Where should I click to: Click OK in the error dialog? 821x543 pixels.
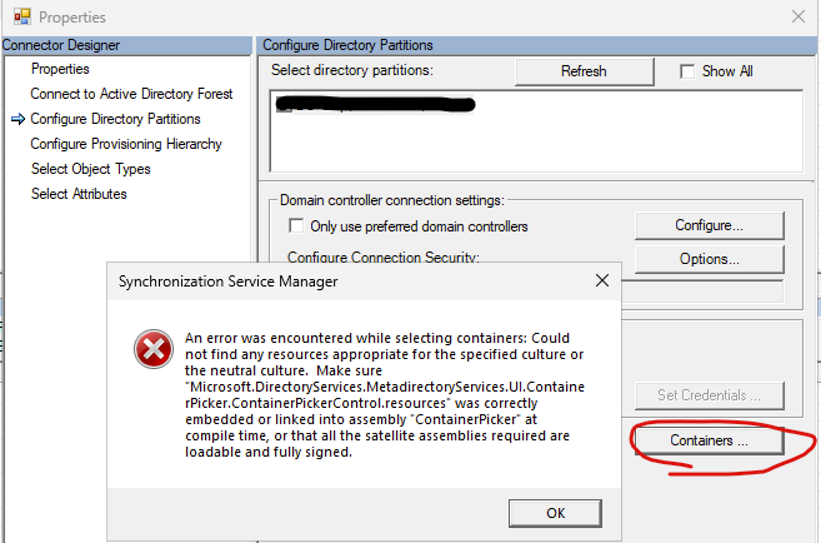click(x=555, y=513)
